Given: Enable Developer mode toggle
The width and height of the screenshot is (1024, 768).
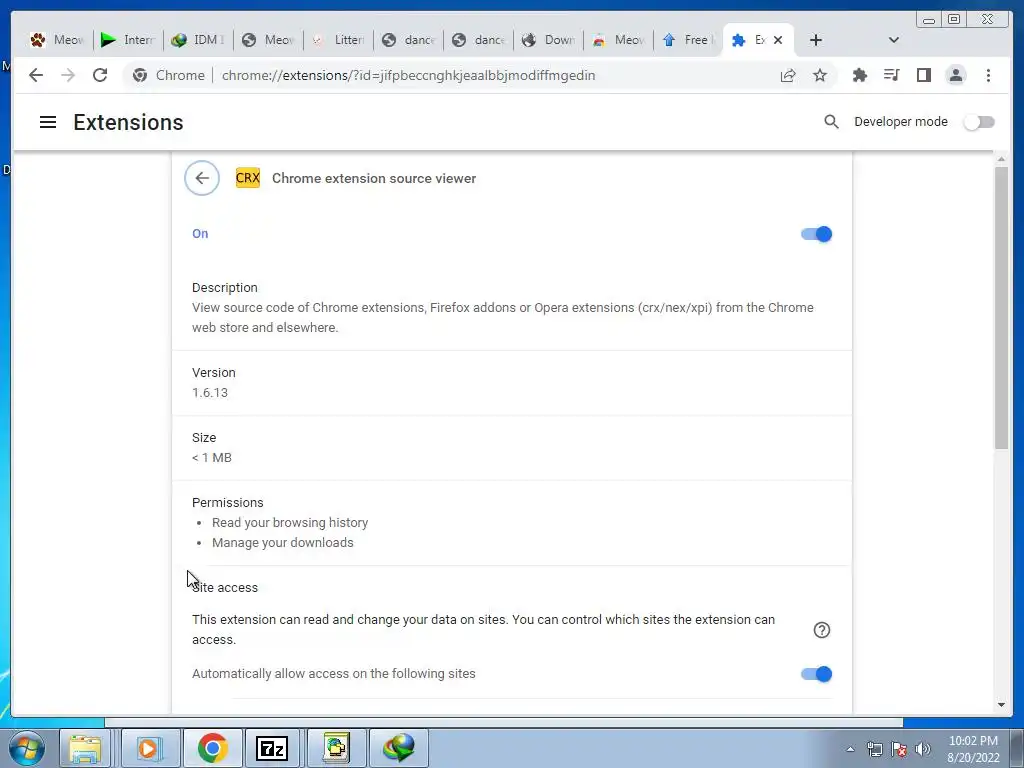Looking at the screenshot, I should (x=979, y=122).
